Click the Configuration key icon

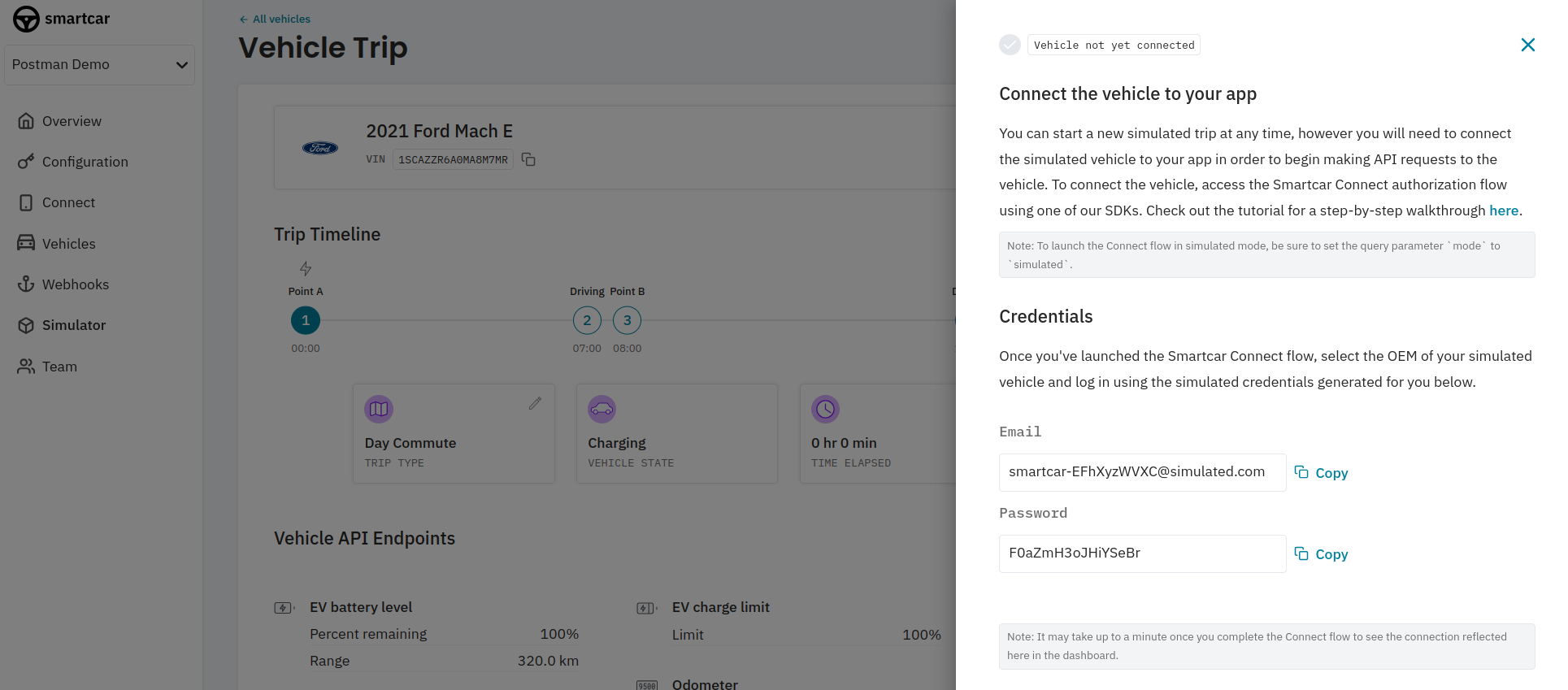[26, 162]
